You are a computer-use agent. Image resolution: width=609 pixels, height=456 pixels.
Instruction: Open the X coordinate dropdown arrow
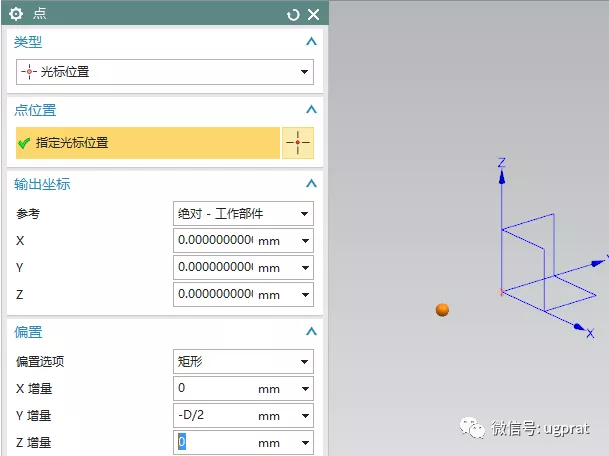point(305,241)
